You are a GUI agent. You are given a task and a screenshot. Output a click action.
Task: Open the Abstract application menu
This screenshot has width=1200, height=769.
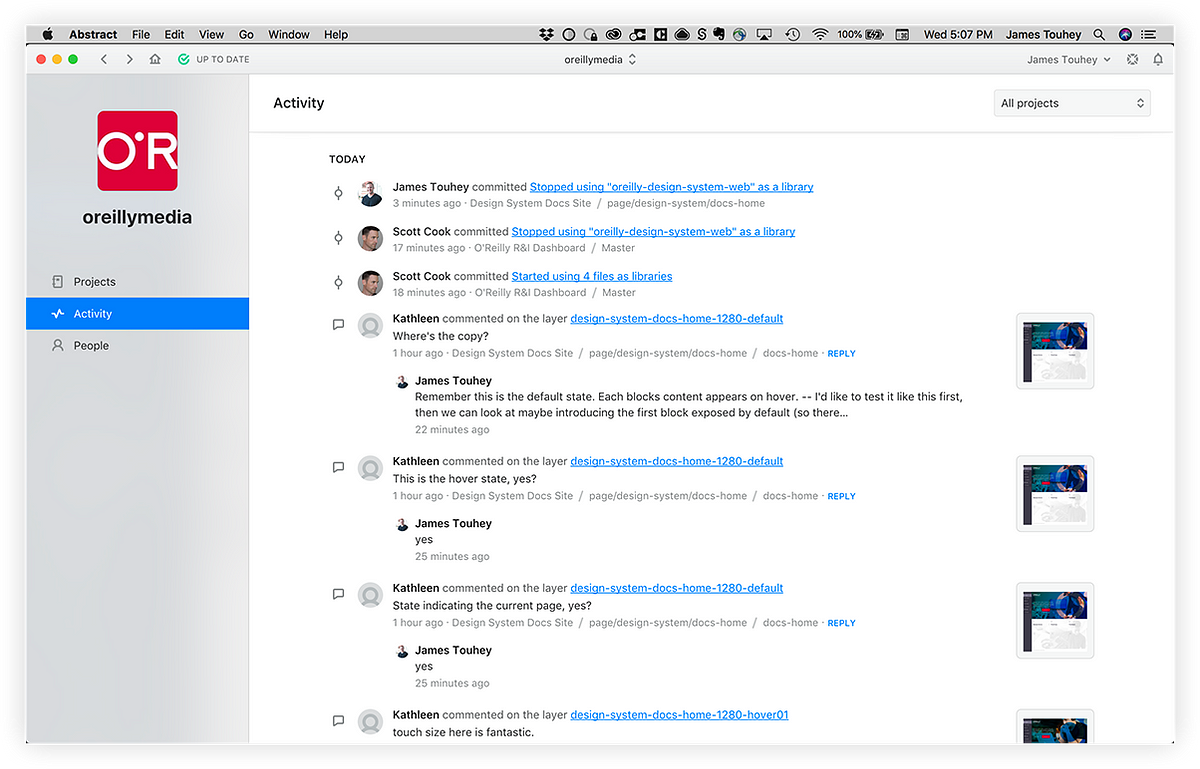(x=93, y=34)
